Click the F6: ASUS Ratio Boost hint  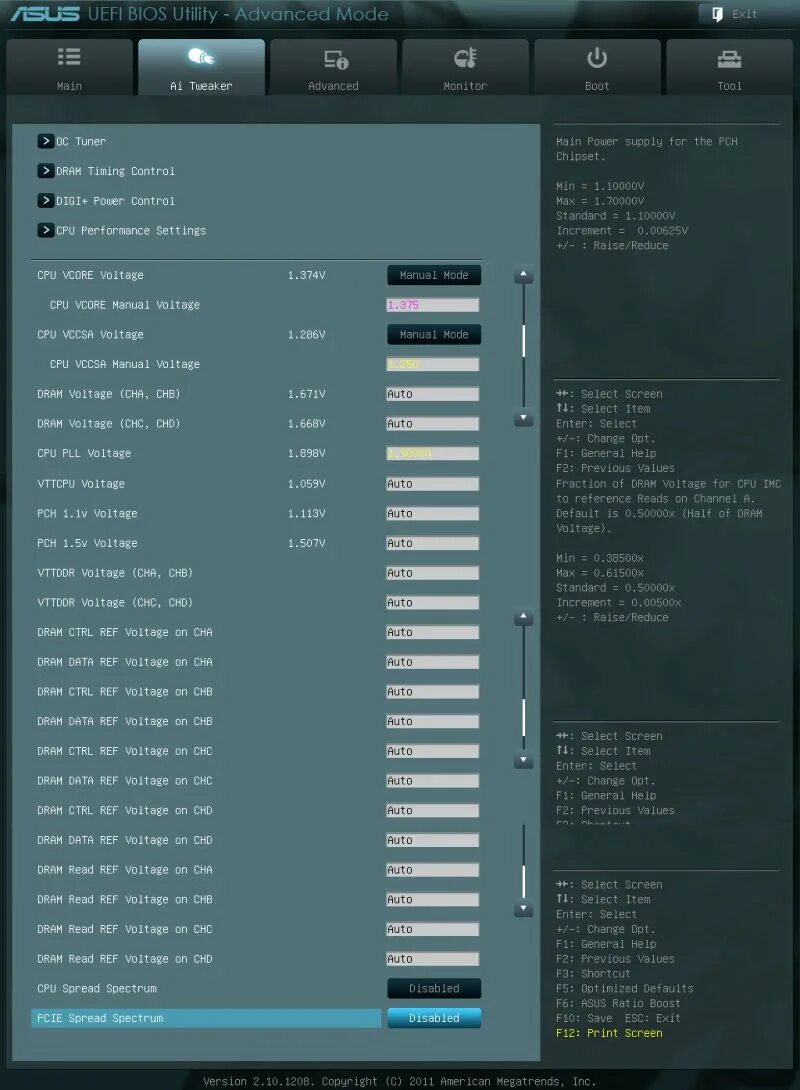(x=618, y=1003)
